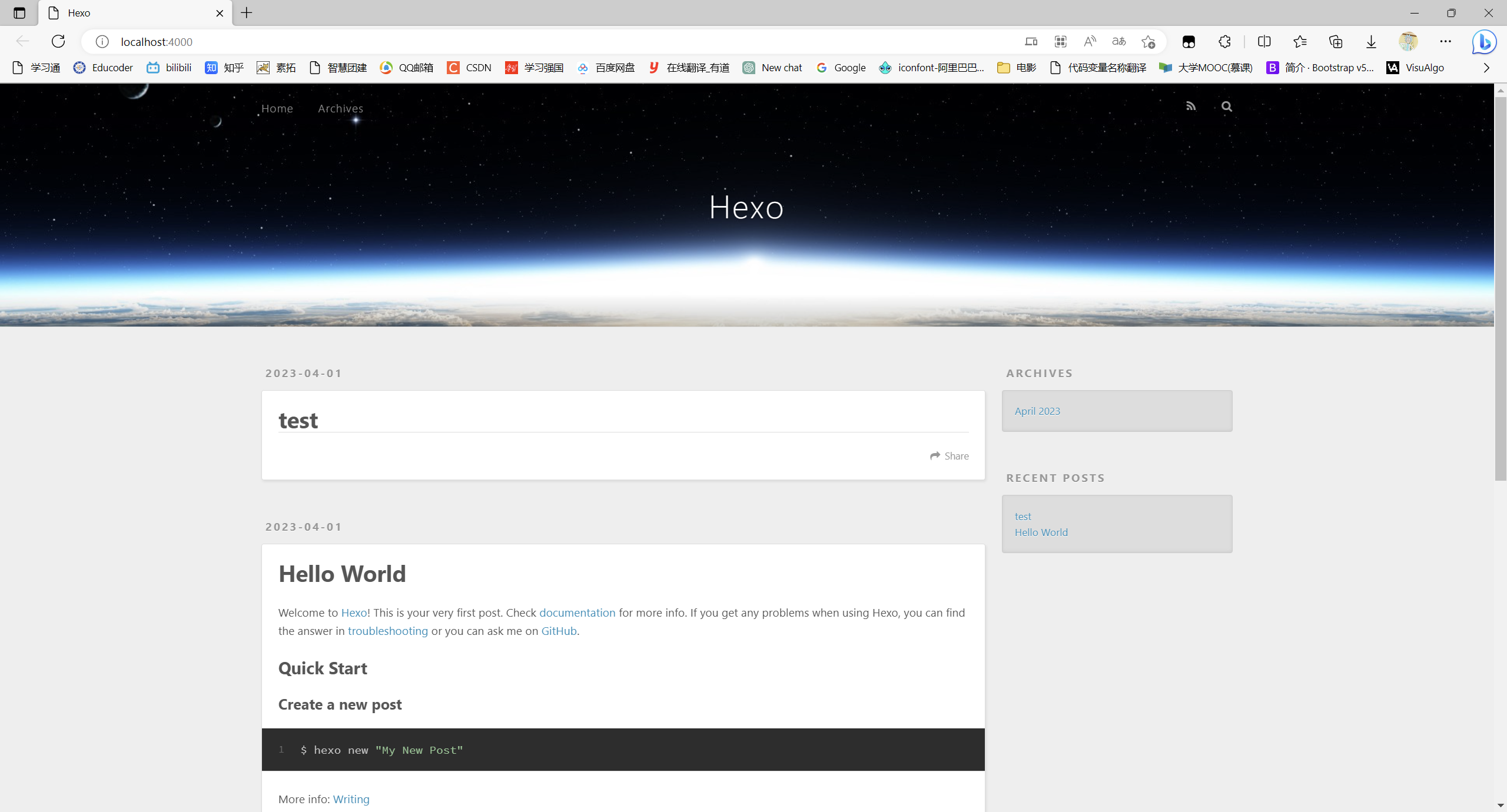1507x812 pixels.
Task: Open the 智慧团建 bookmark
Action: click(338, 68)
